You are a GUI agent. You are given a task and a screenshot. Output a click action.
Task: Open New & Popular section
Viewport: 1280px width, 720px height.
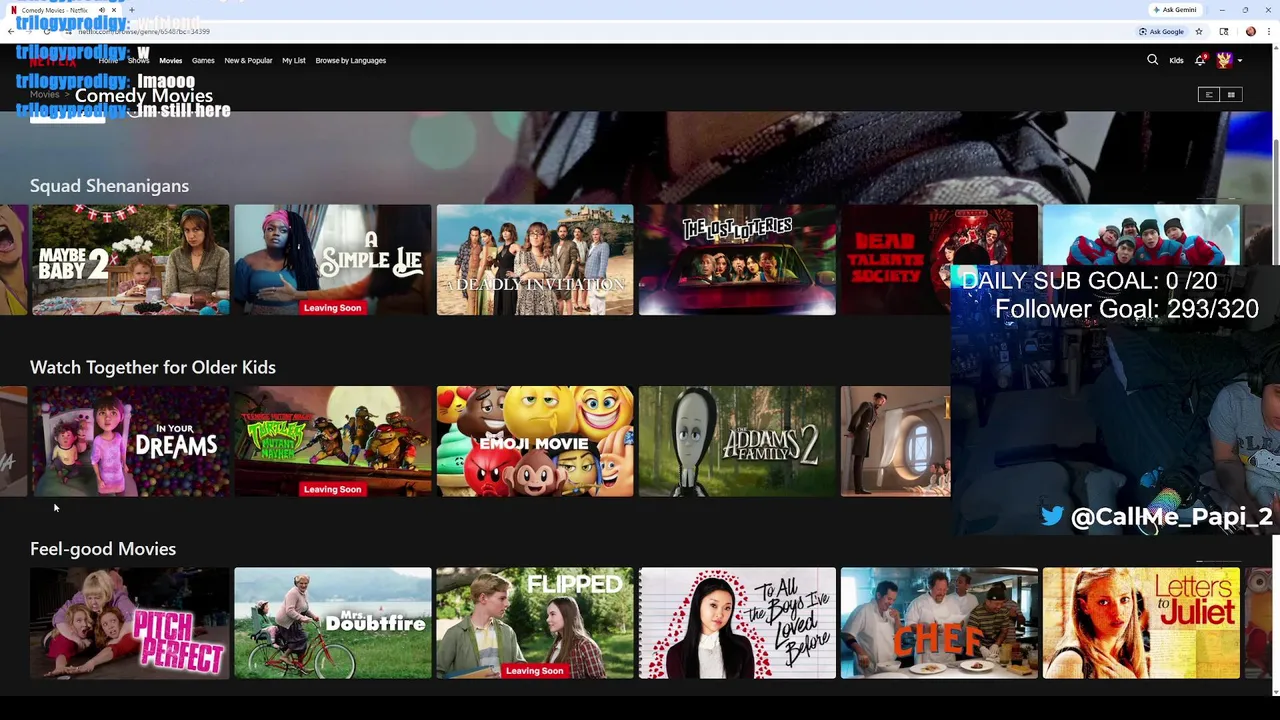pyautogui.click(x=248, y=61)
